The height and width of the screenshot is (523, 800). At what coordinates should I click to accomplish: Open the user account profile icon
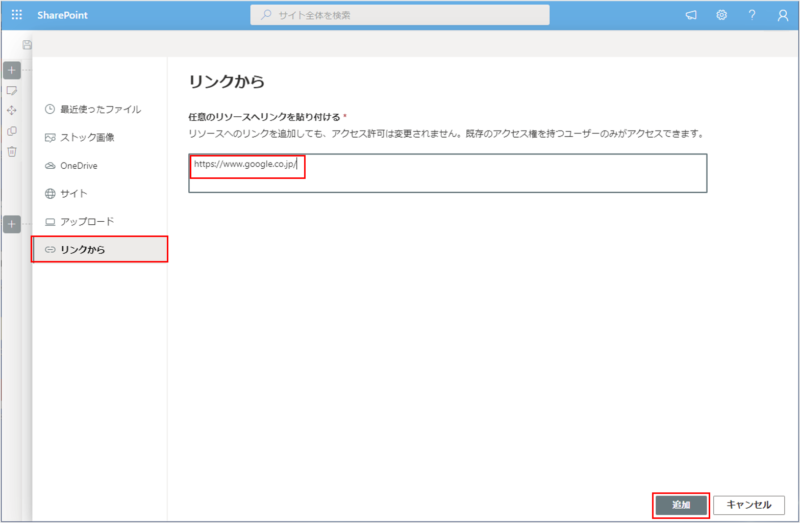point(782,15)
